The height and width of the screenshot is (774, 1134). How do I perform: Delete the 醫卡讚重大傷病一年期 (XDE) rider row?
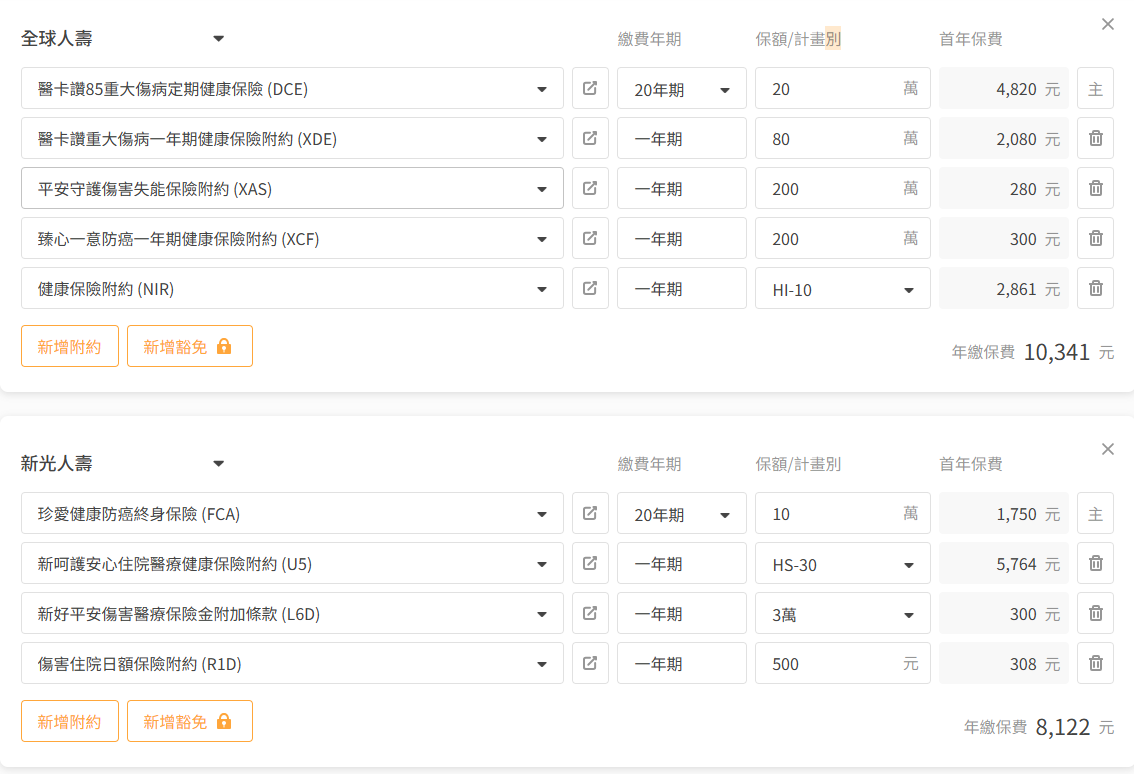click(1095, 138)
